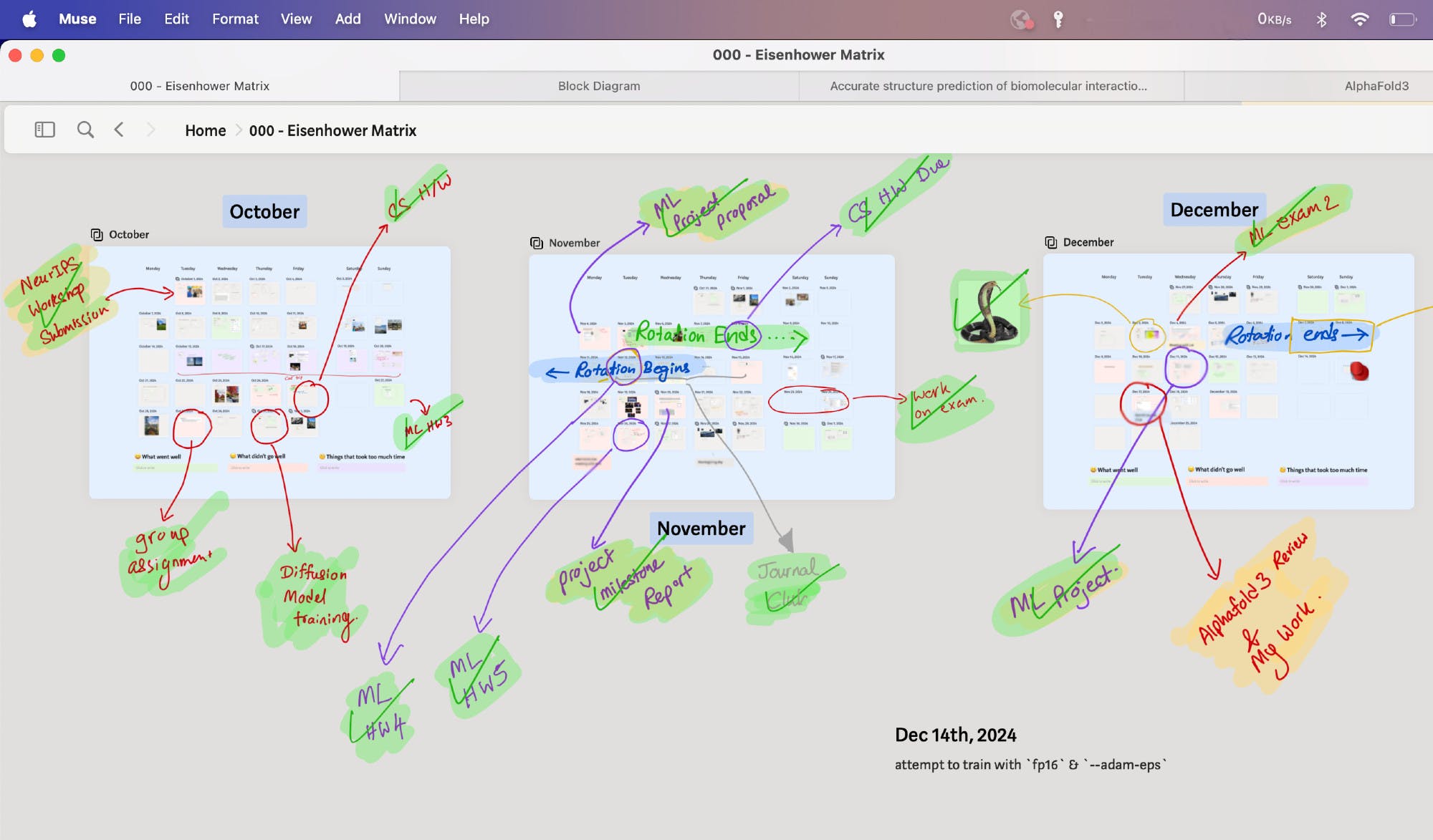Toggle the sidebar panel icon
The height and width of the screenshot is (840, 1433).
click(44, 130)
